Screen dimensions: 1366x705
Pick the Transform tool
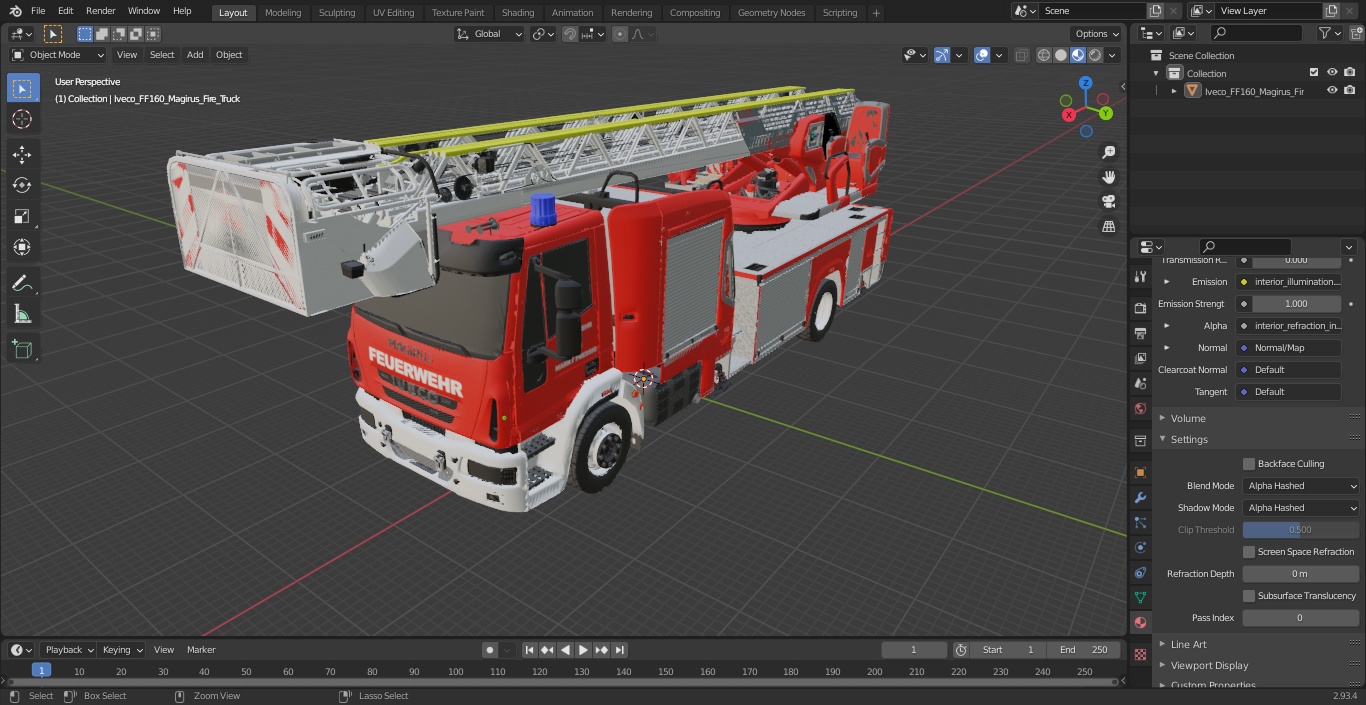click(x=22, y=247)
